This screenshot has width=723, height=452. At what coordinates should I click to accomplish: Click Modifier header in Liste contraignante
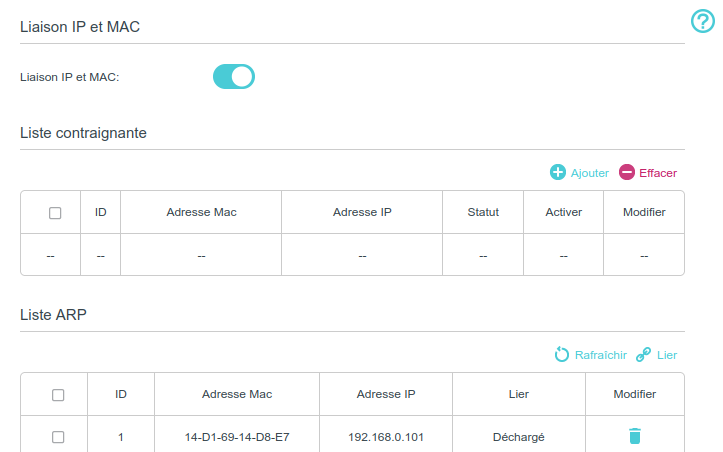[x=644, y=212]
